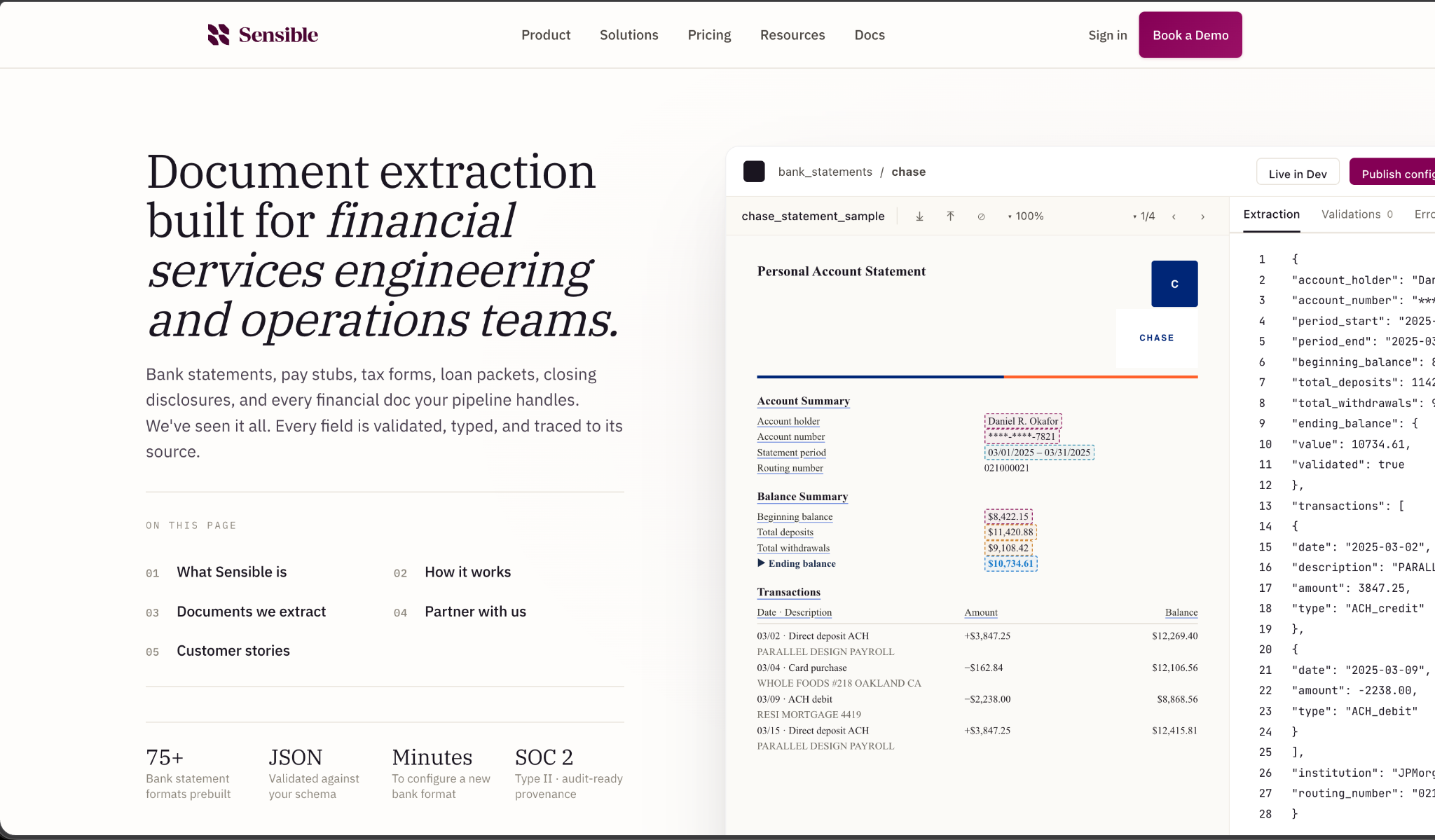
Task: Open the 1/4 page selector dropdown
Action: [x=1144, y=216]
